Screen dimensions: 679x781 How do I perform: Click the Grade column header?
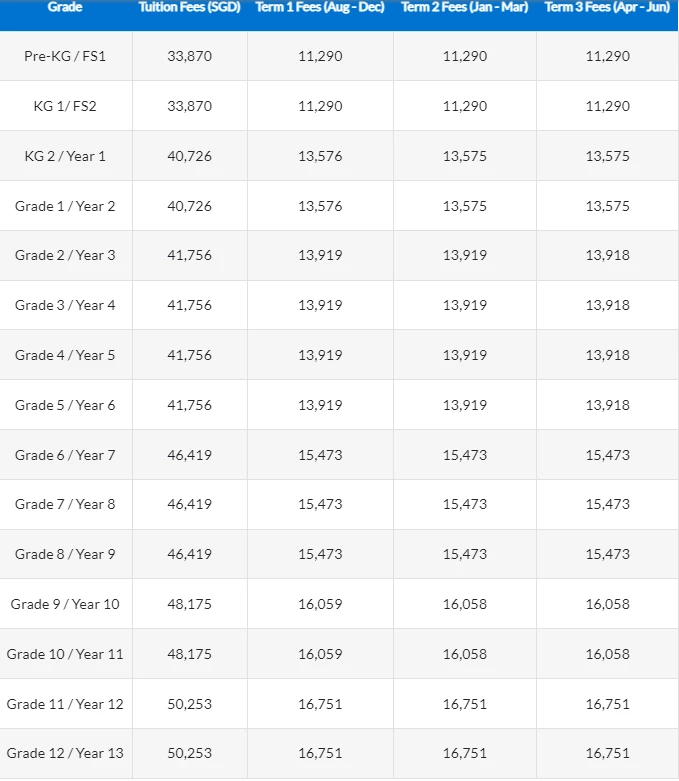[65, 7]
